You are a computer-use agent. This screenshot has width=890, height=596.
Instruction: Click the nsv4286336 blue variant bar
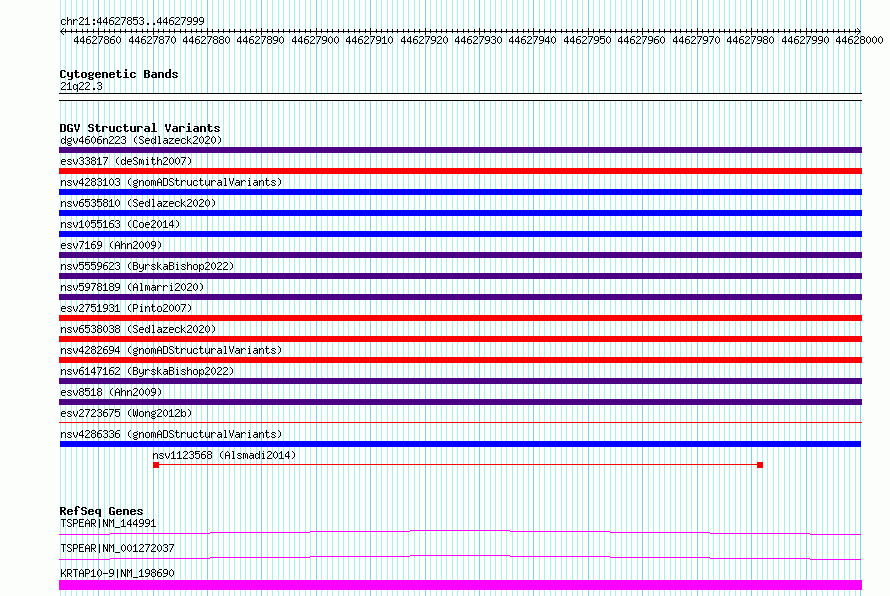click(460, 444)
